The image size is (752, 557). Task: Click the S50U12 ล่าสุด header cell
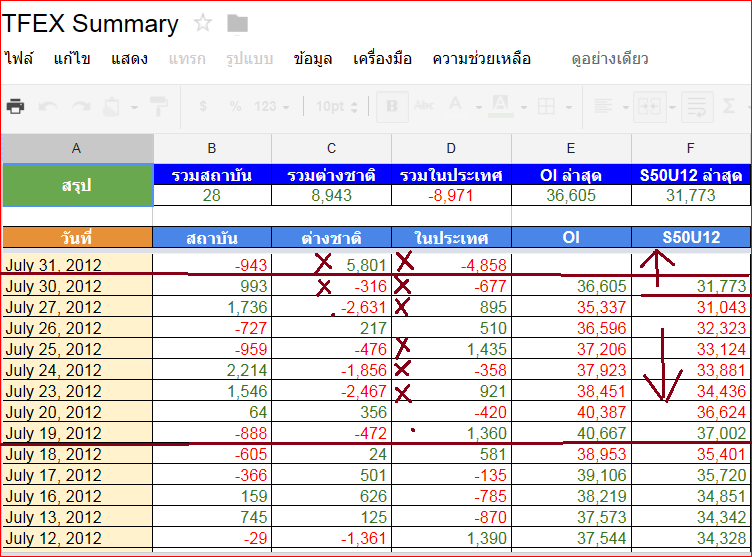[691, 175]
